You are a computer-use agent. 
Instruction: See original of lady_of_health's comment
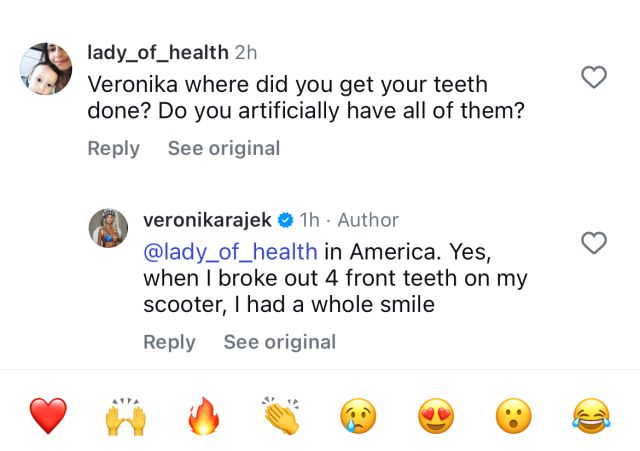[224, 149]
